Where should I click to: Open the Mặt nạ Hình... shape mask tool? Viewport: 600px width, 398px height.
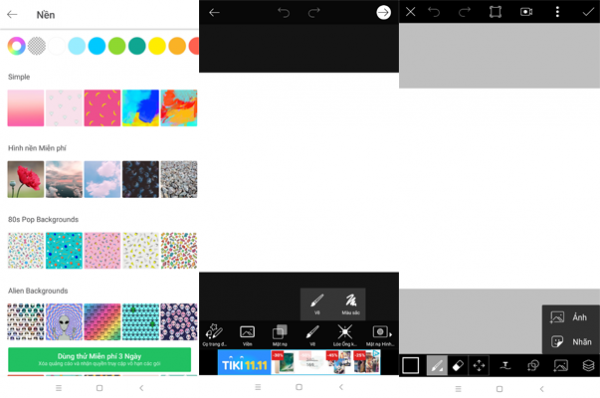click(379, 335)
